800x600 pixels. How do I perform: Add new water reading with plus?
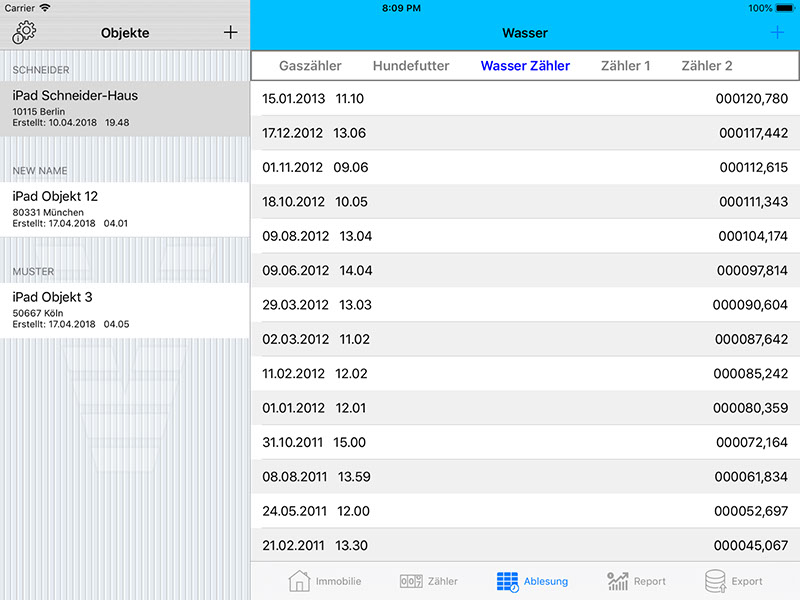[777, 33]
